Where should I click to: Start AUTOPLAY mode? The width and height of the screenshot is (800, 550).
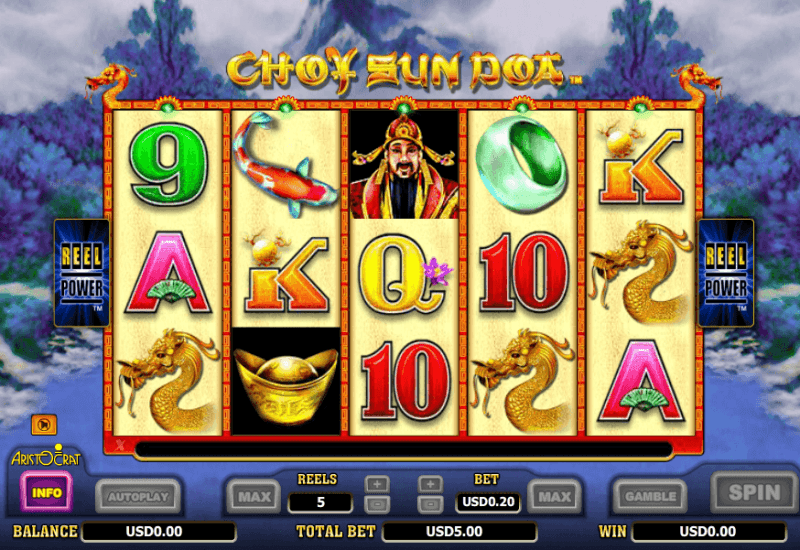point(138,496)
